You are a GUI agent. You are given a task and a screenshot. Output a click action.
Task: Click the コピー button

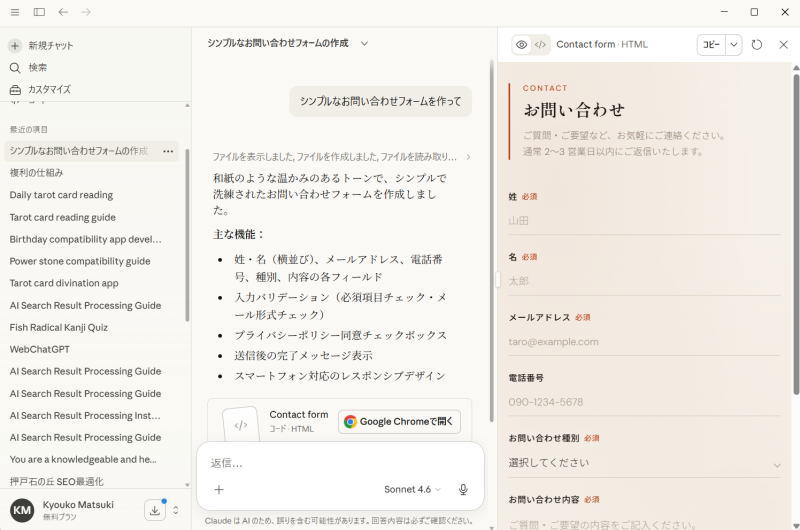click(x=711, y=44)
